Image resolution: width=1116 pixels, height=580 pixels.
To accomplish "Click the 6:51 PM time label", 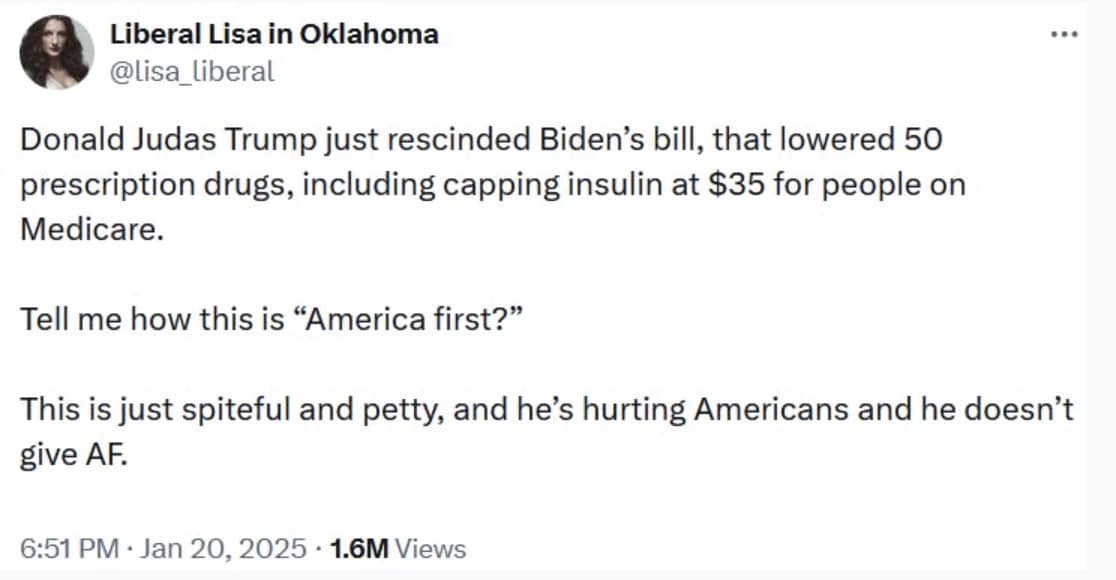I will click(x=68, y=548).
